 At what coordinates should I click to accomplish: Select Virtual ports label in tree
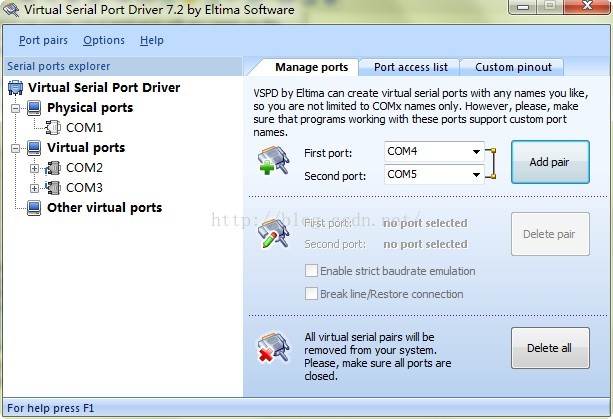[86, 147]
